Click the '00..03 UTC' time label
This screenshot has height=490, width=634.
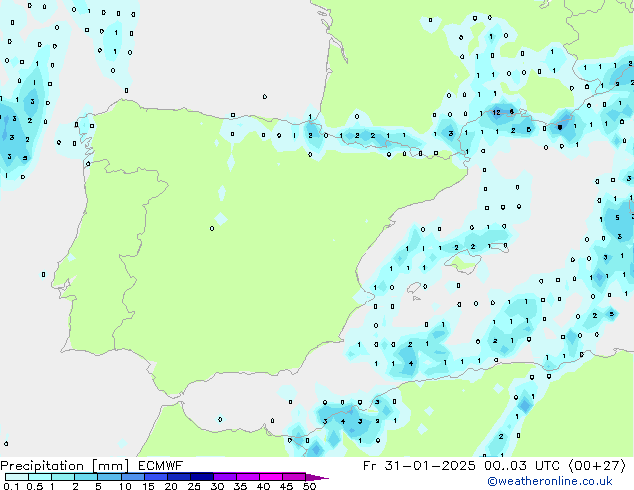522,466
